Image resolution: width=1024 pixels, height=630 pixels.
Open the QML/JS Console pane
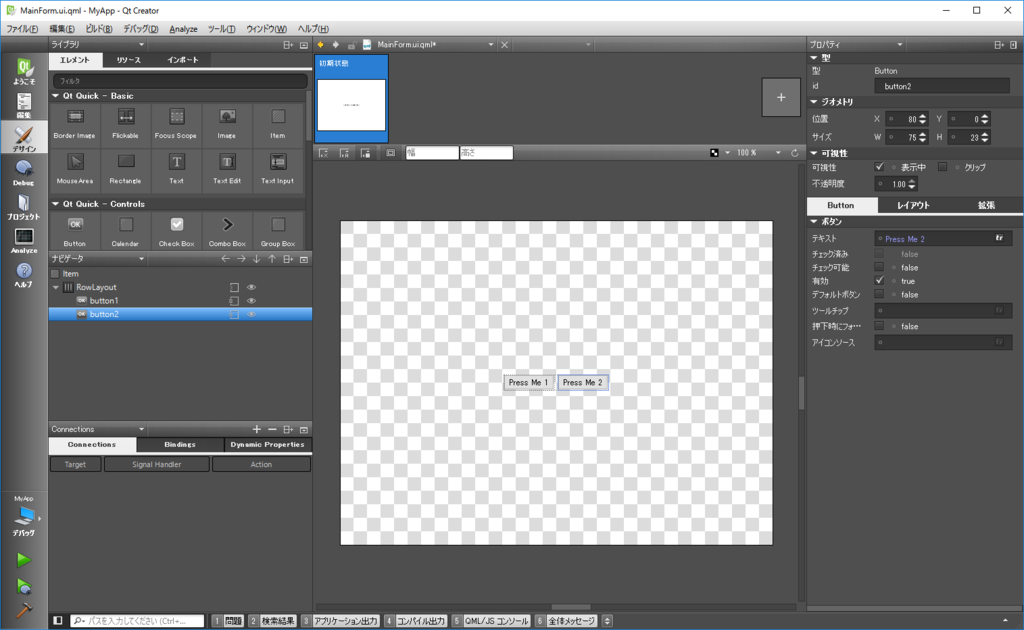coord(490,621)
